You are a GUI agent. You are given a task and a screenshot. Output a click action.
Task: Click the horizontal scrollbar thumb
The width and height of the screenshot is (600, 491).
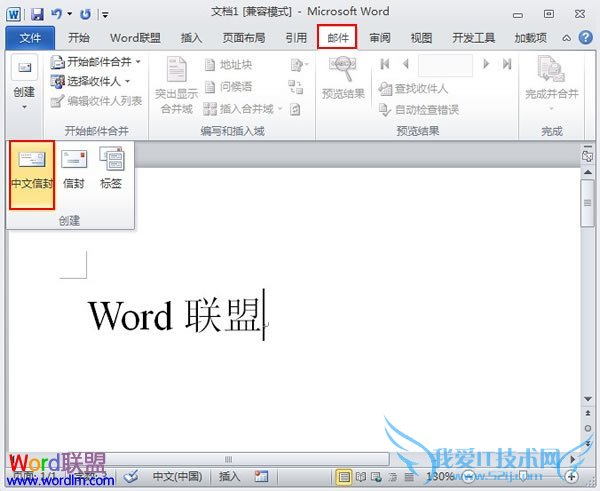coord(228,459)
